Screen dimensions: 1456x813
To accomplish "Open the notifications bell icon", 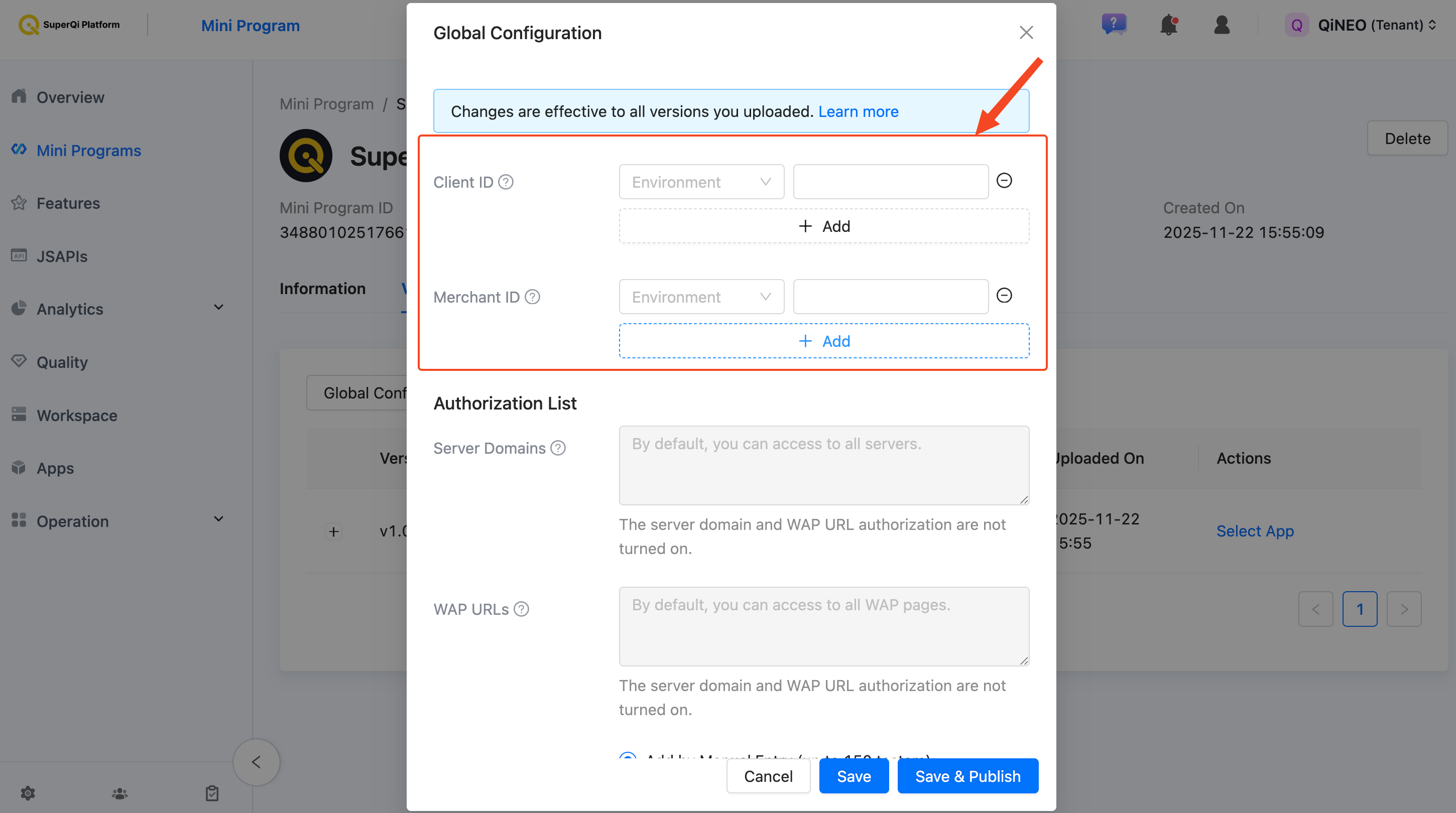I will pyautogui.click(x=1168, y=25).
